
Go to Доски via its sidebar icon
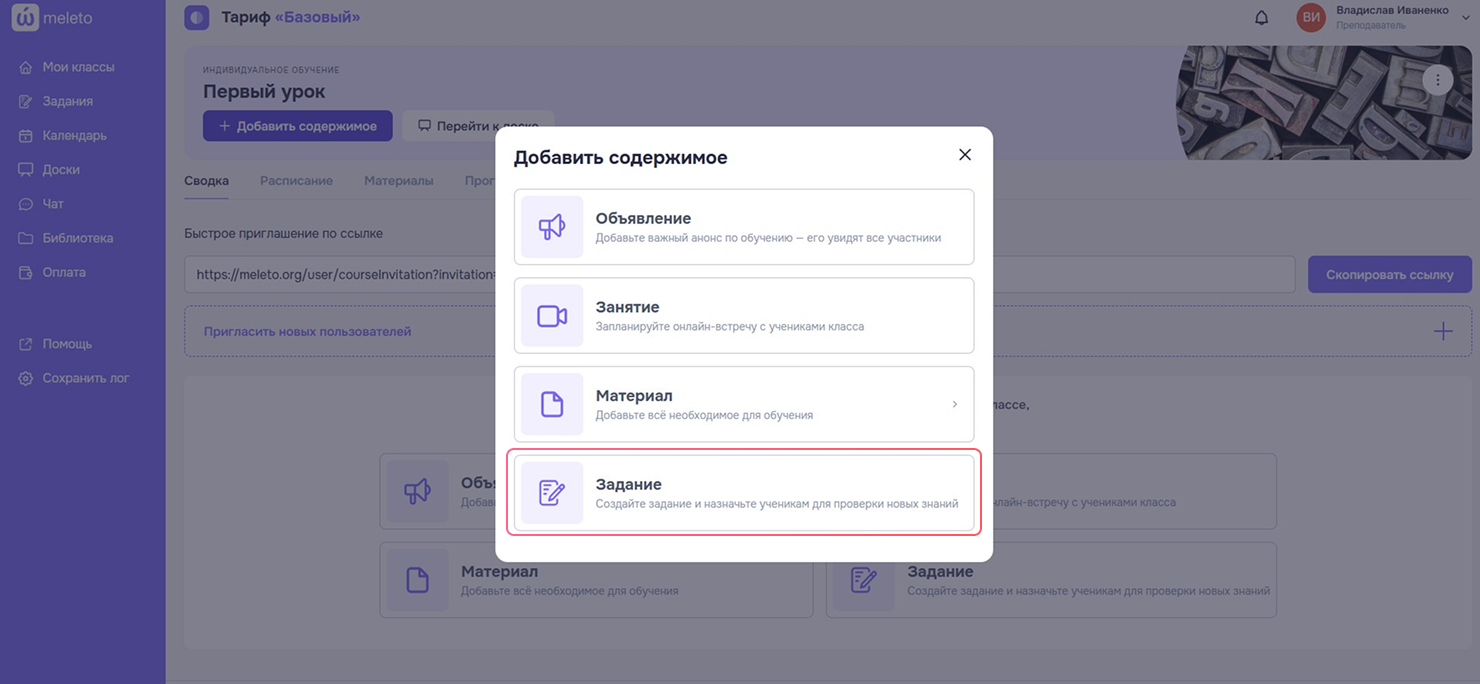coord(24,168)
